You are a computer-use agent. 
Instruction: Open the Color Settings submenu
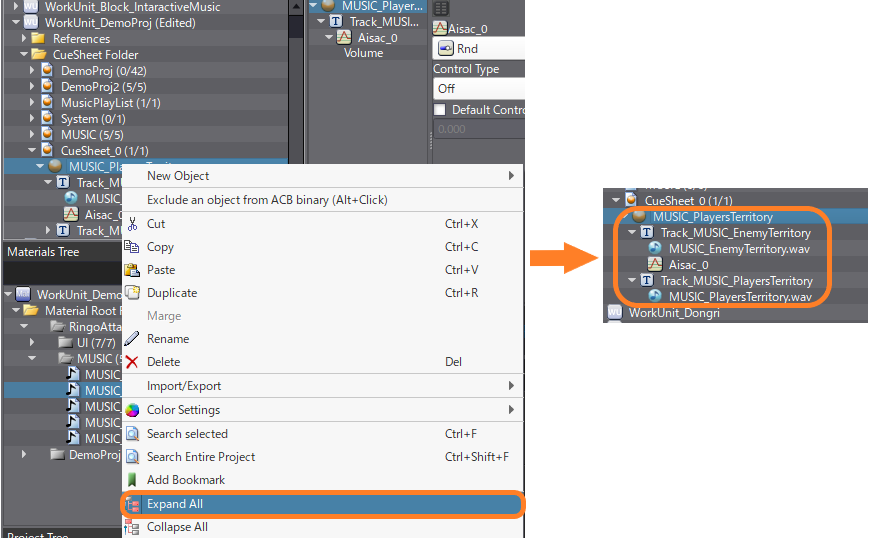point(323,410)
